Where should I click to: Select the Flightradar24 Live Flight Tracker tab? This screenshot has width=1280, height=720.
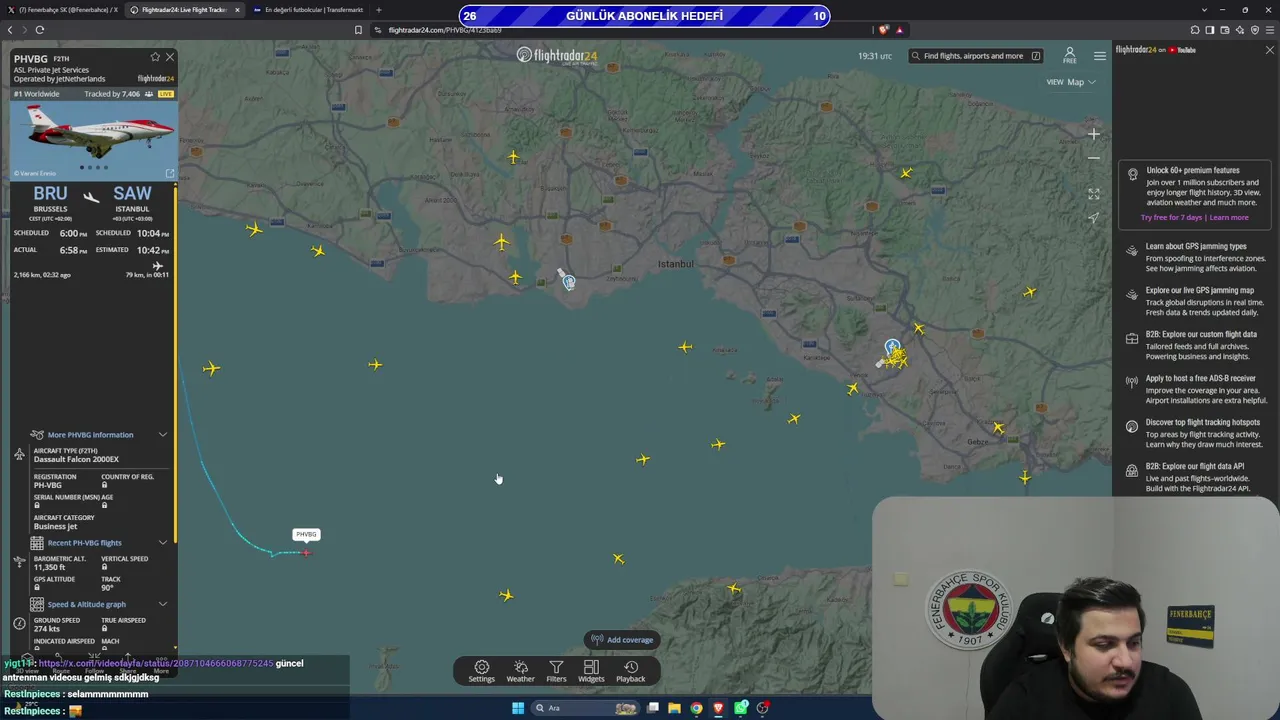(x=184, y=10)
